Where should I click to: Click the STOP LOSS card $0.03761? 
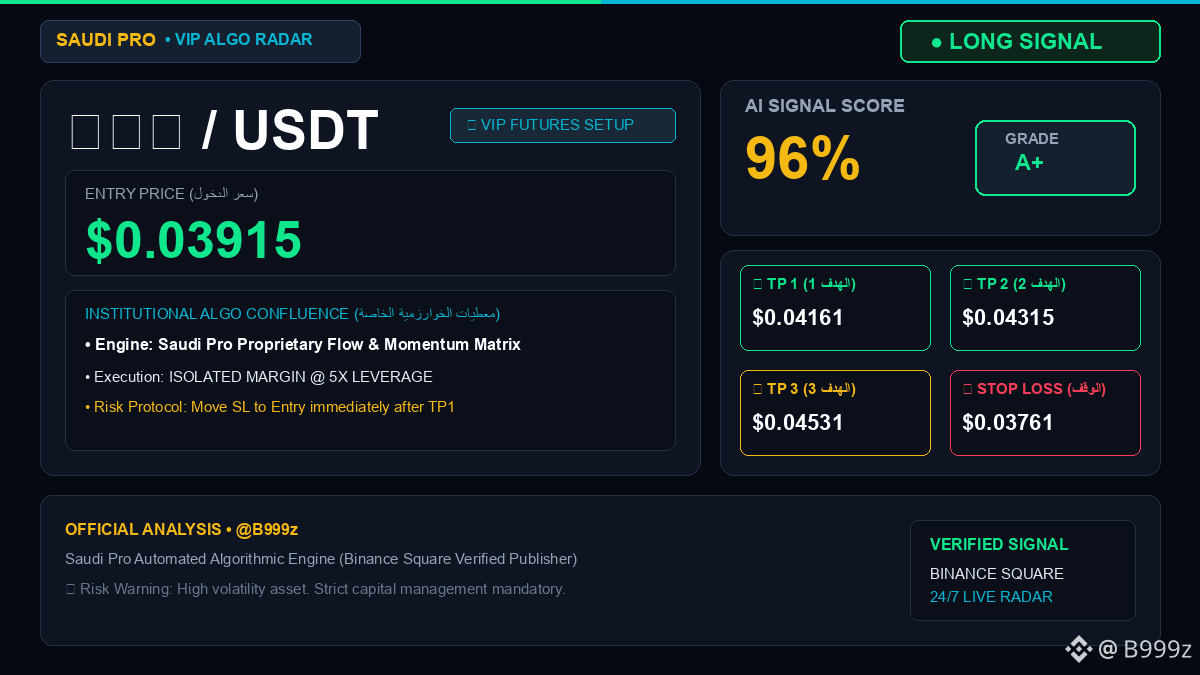pyautogui.click(x=1045, y=413)
